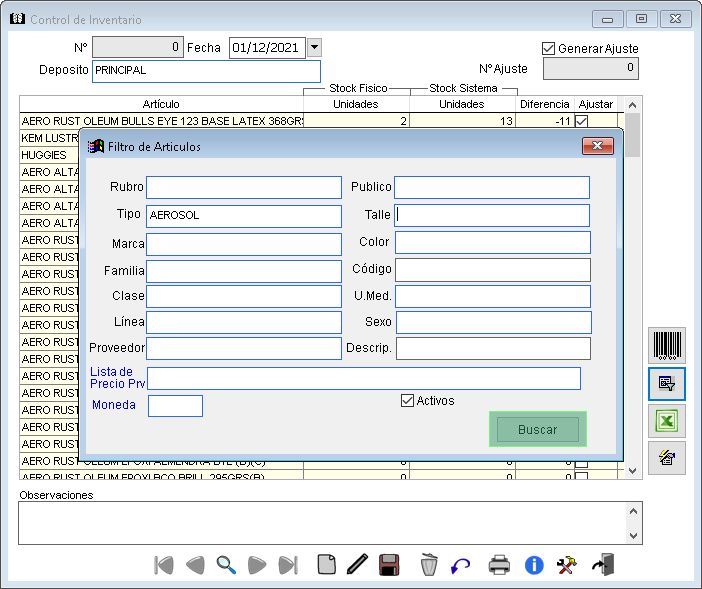The image size is (702, 589).
Task: Open the magnifier search icon
Action: pyautogui.click(x=226, y=565)
